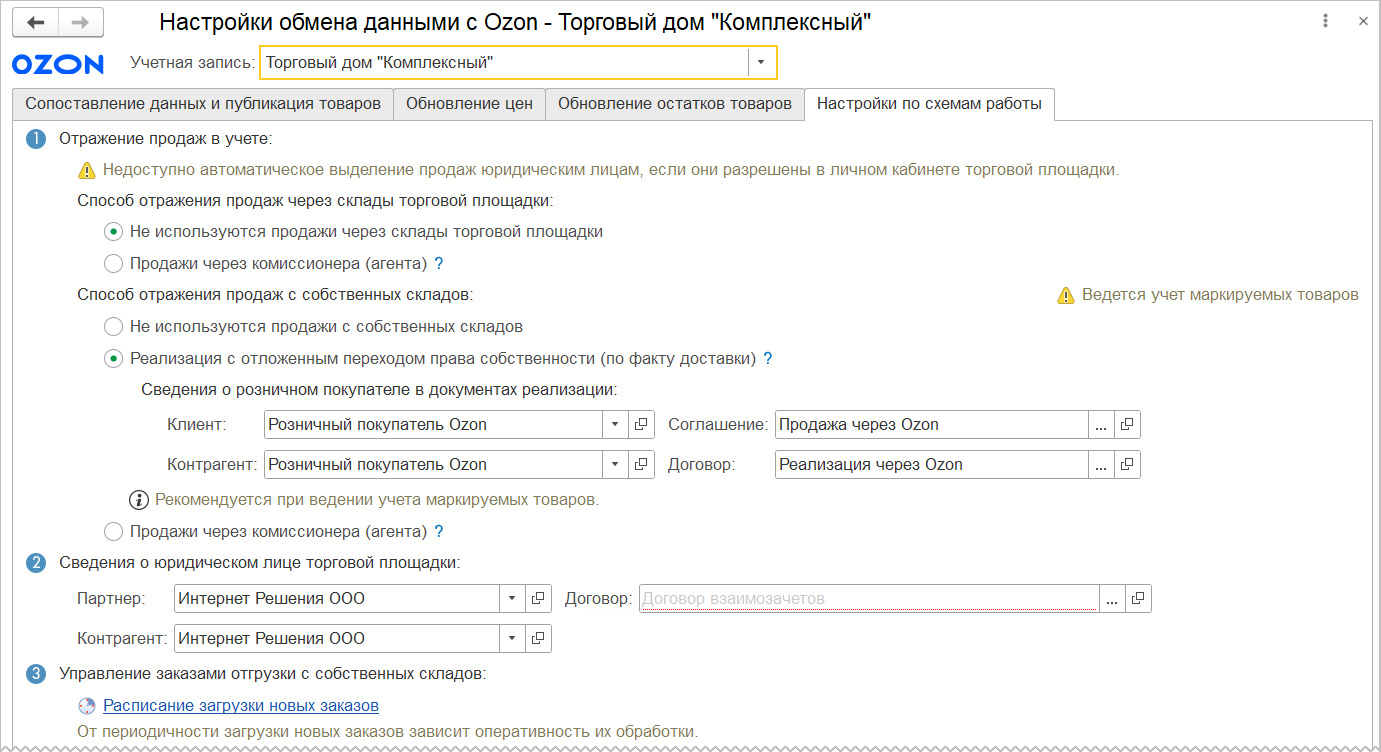Click help question mark beside Реализация с отложенным переходом
This screenshot has width=1381, height=752.
pyautogui.click(x=768, y=359)
